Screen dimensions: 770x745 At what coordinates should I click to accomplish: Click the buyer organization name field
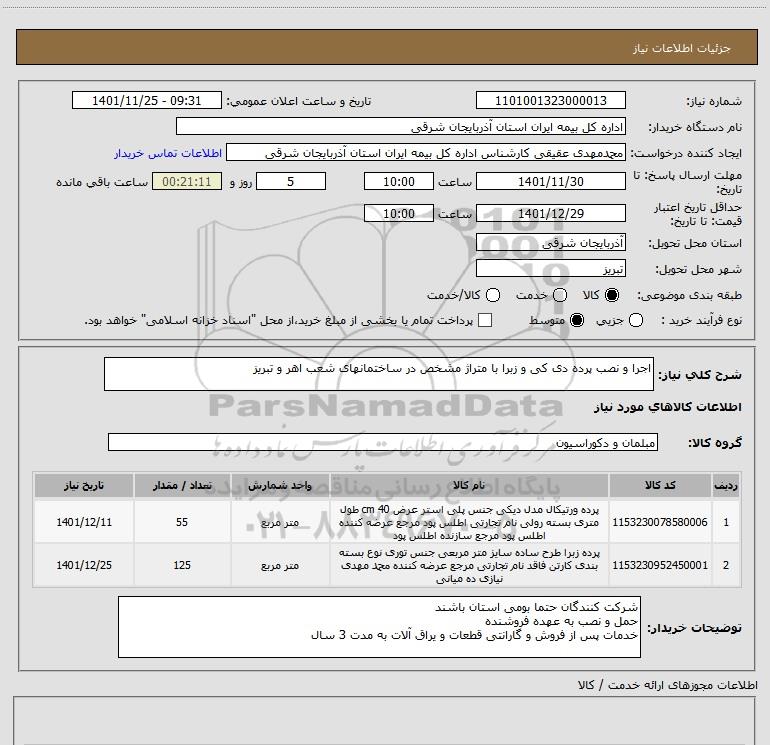(401, 127)
